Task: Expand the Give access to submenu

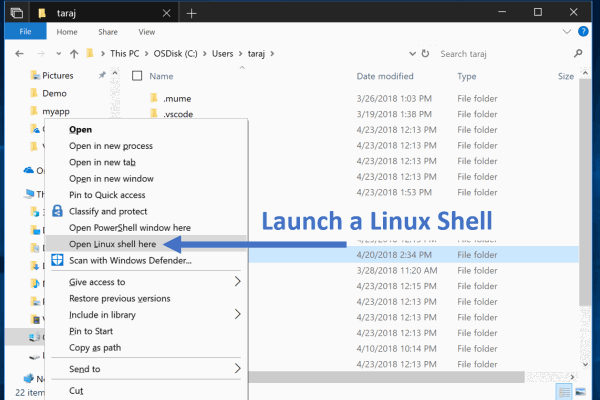Action: coord(237,282)
